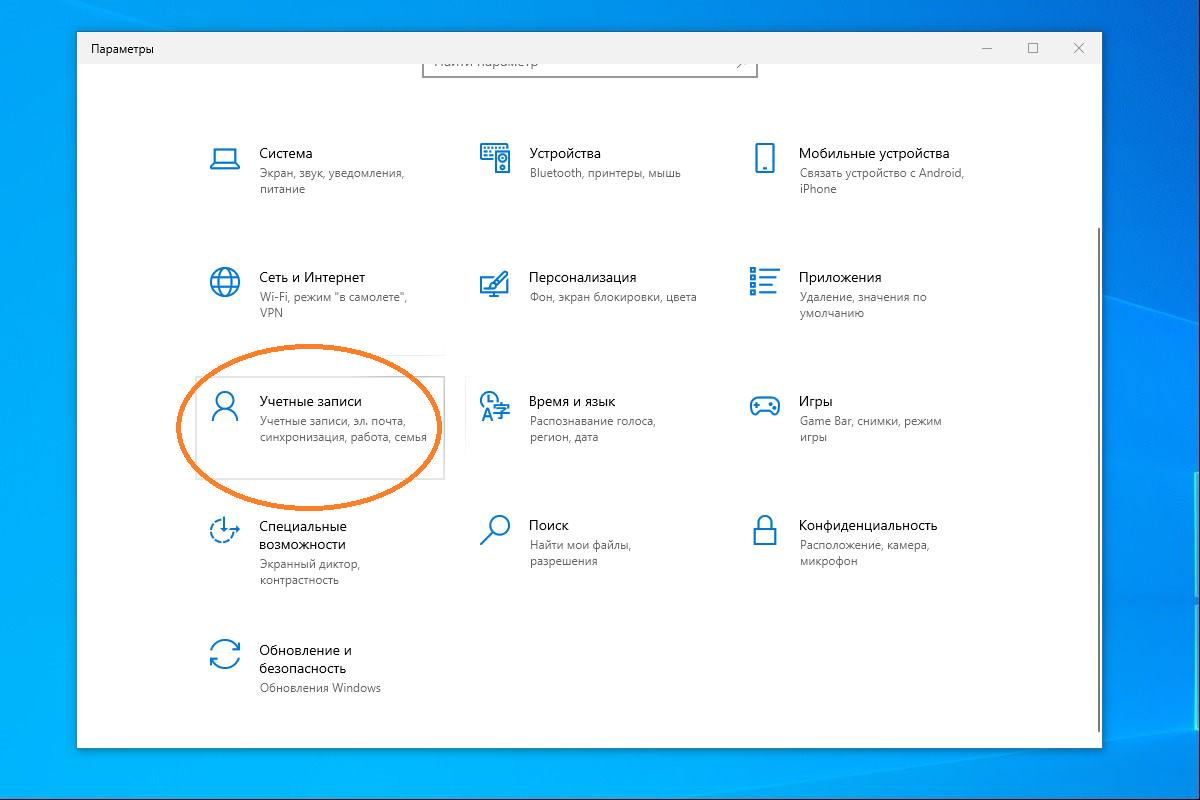1200x800 pixels.
Task: Click the dashed clock icon for Специальные возможности
Action: [x=225, y=530]
